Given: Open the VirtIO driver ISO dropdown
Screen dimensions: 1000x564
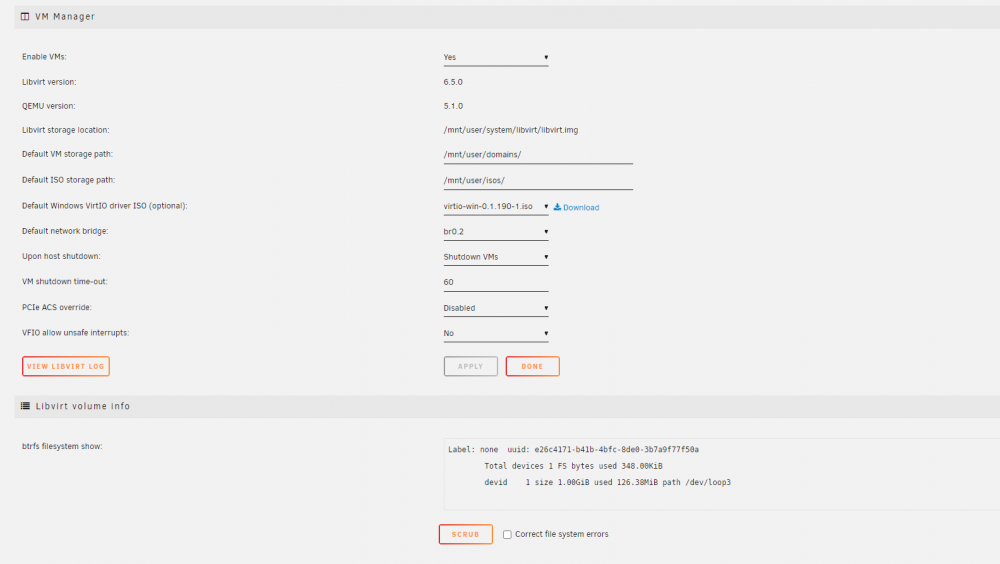Looking at the screenshot, I should click(496, 207).
